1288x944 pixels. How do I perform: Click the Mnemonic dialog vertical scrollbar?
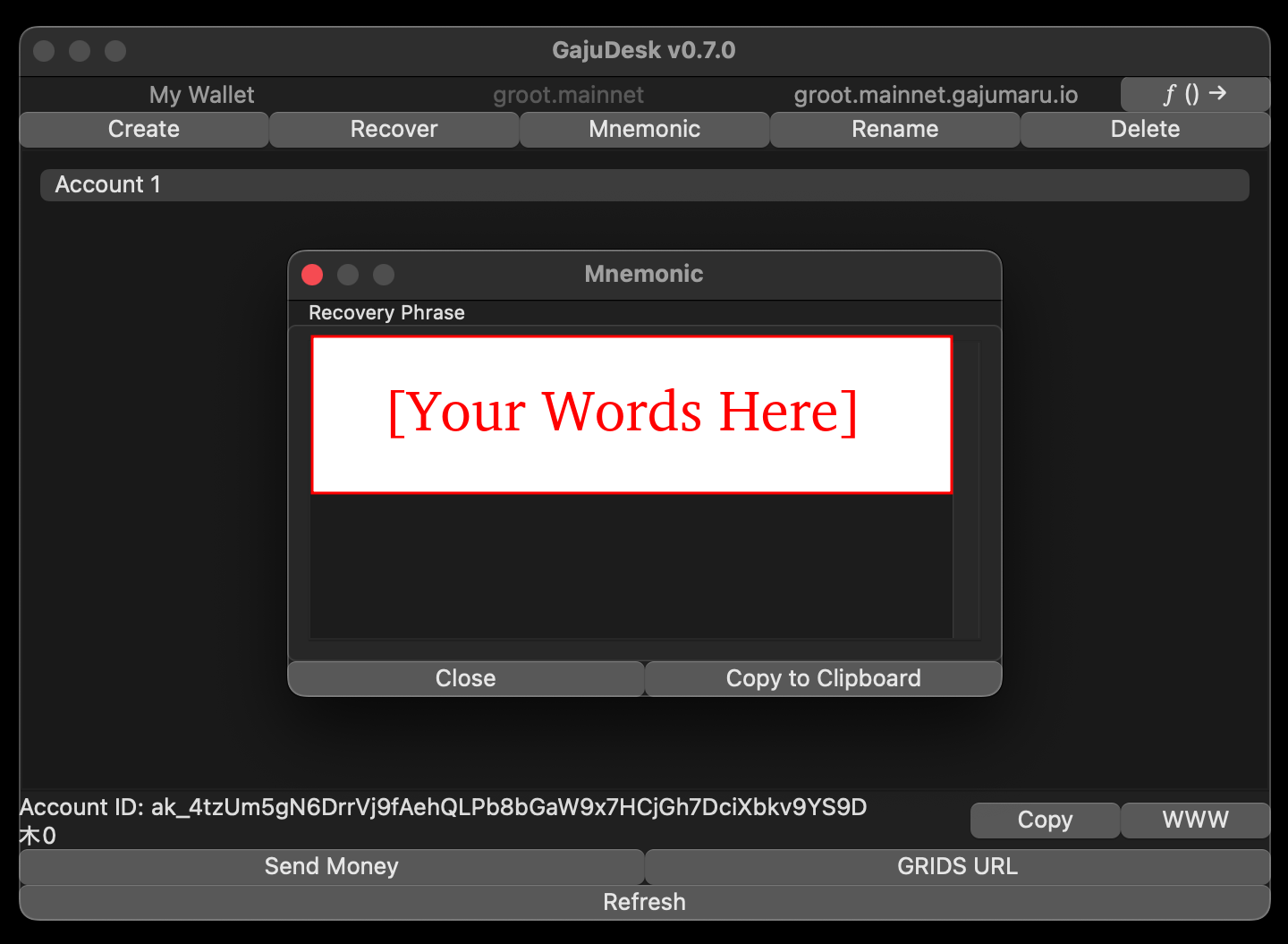966,489
